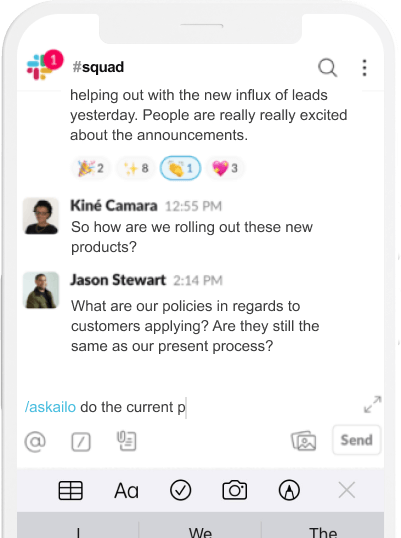The image size is (401, 538).
Task: Click in the /askailo message input field
Action: [x=192, y=407]
